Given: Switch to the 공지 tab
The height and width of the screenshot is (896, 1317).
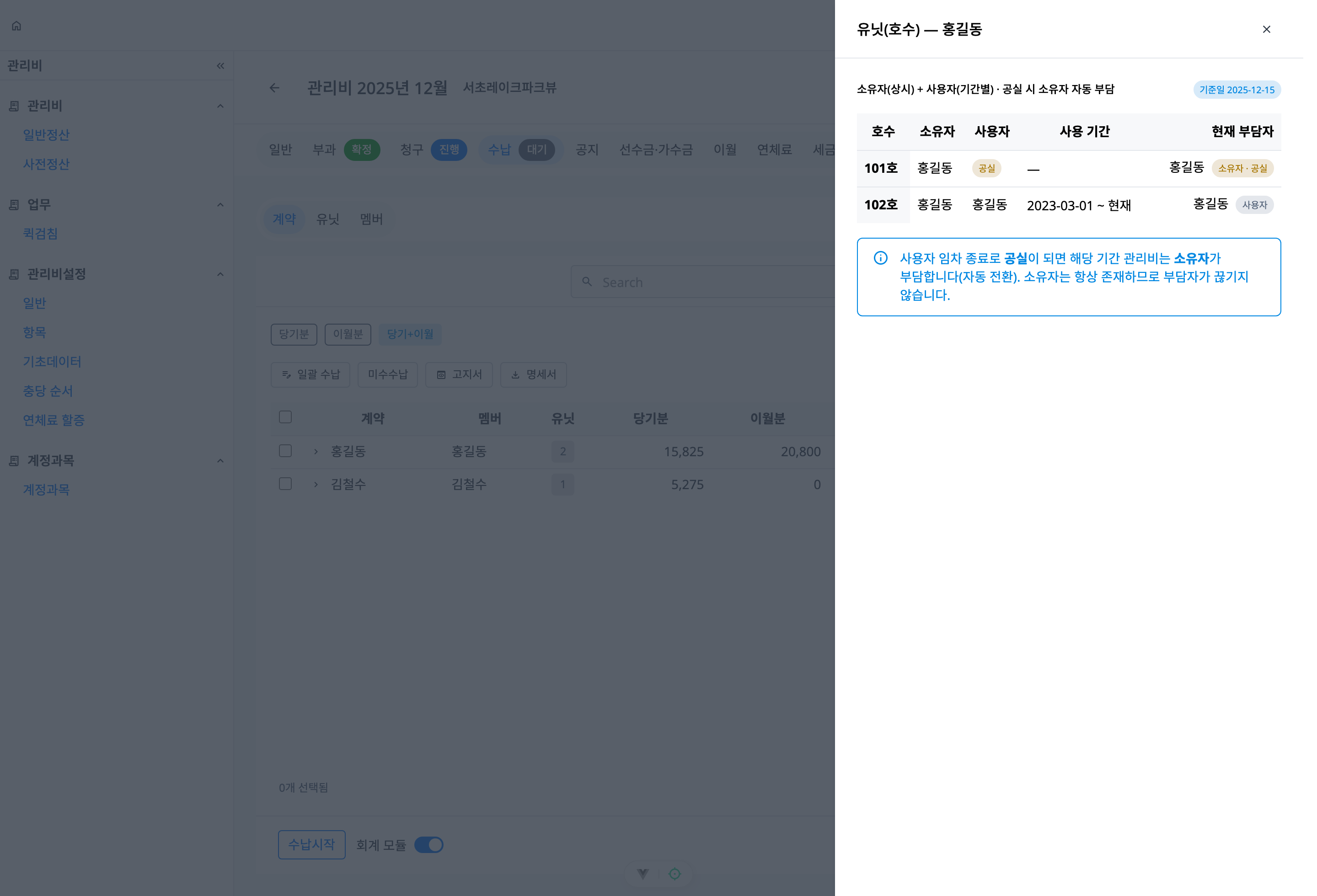Looking at the screenshot, I should pos(587,149).
